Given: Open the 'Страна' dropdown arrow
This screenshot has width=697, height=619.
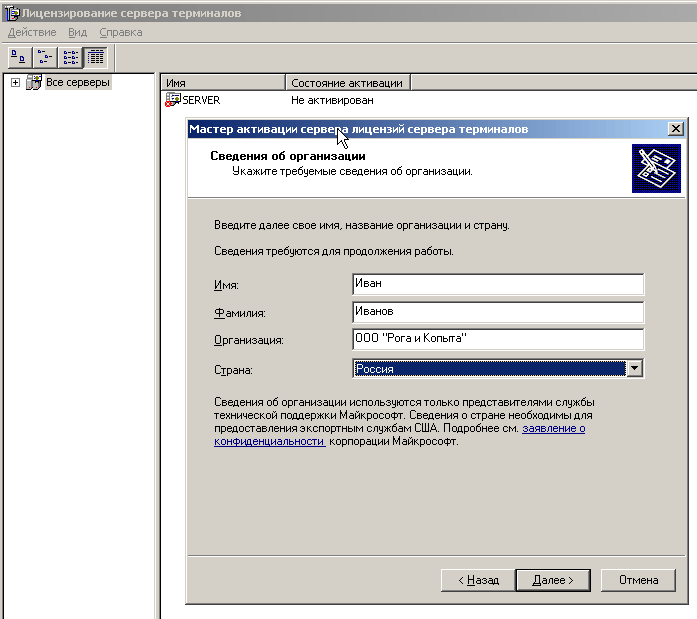Looking at the screenshot, I should 635,368.
